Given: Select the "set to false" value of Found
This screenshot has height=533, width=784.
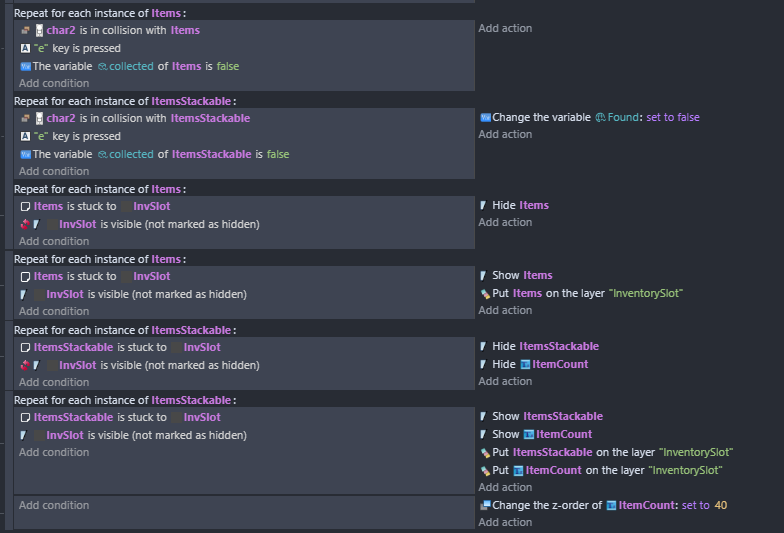Looking at the screenshot, I should tap(672, 118).
